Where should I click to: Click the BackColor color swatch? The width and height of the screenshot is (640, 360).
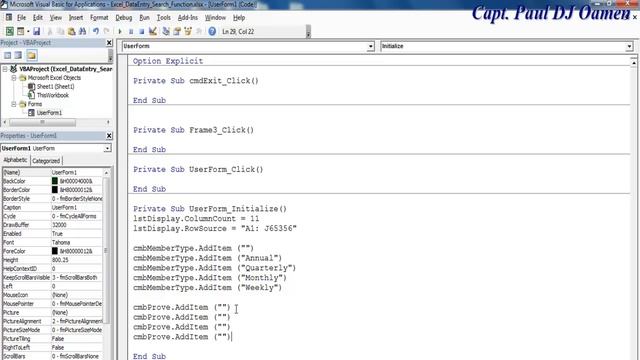pos(55,181)
